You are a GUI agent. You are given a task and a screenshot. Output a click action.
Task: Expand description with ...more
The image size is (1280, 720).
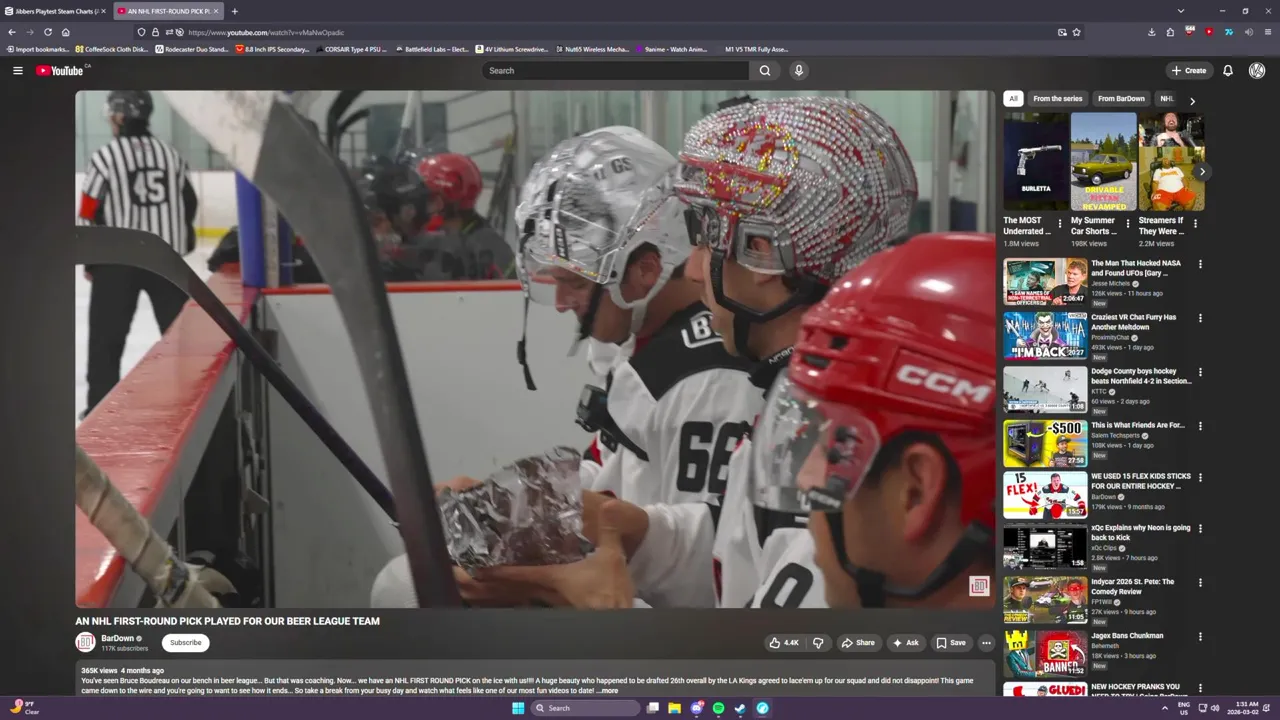point(608,690)
